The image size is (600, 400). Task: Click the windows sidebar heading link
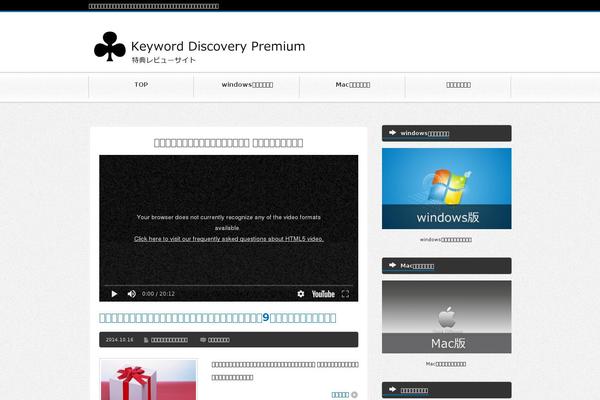pyautogui.click(x=425, y=133)
